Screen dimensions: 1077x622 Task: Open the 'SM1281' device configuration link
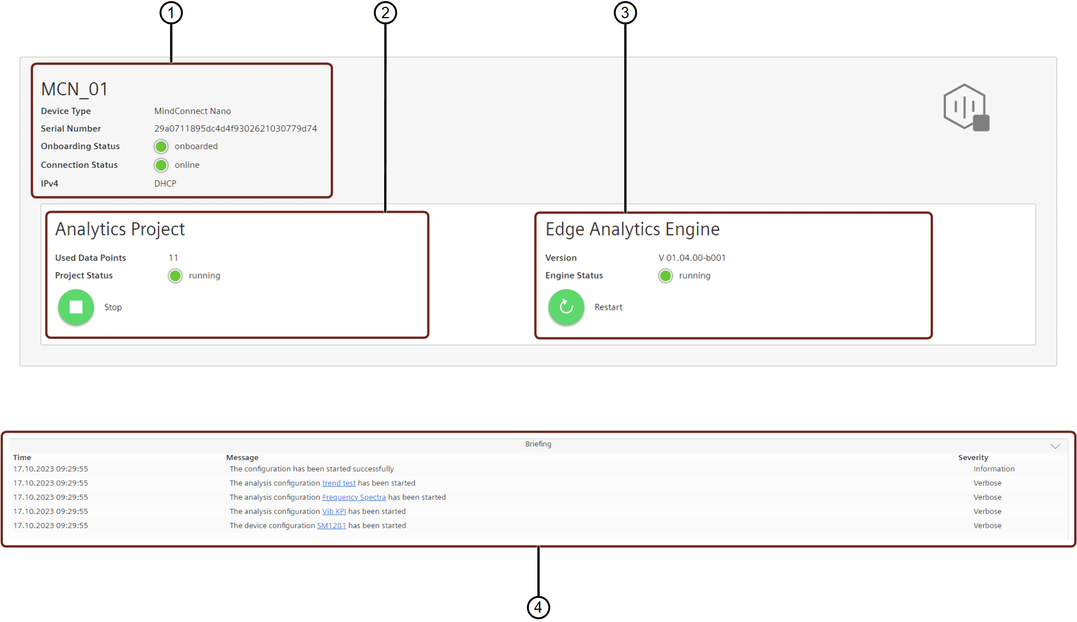(x=331, y=526)
